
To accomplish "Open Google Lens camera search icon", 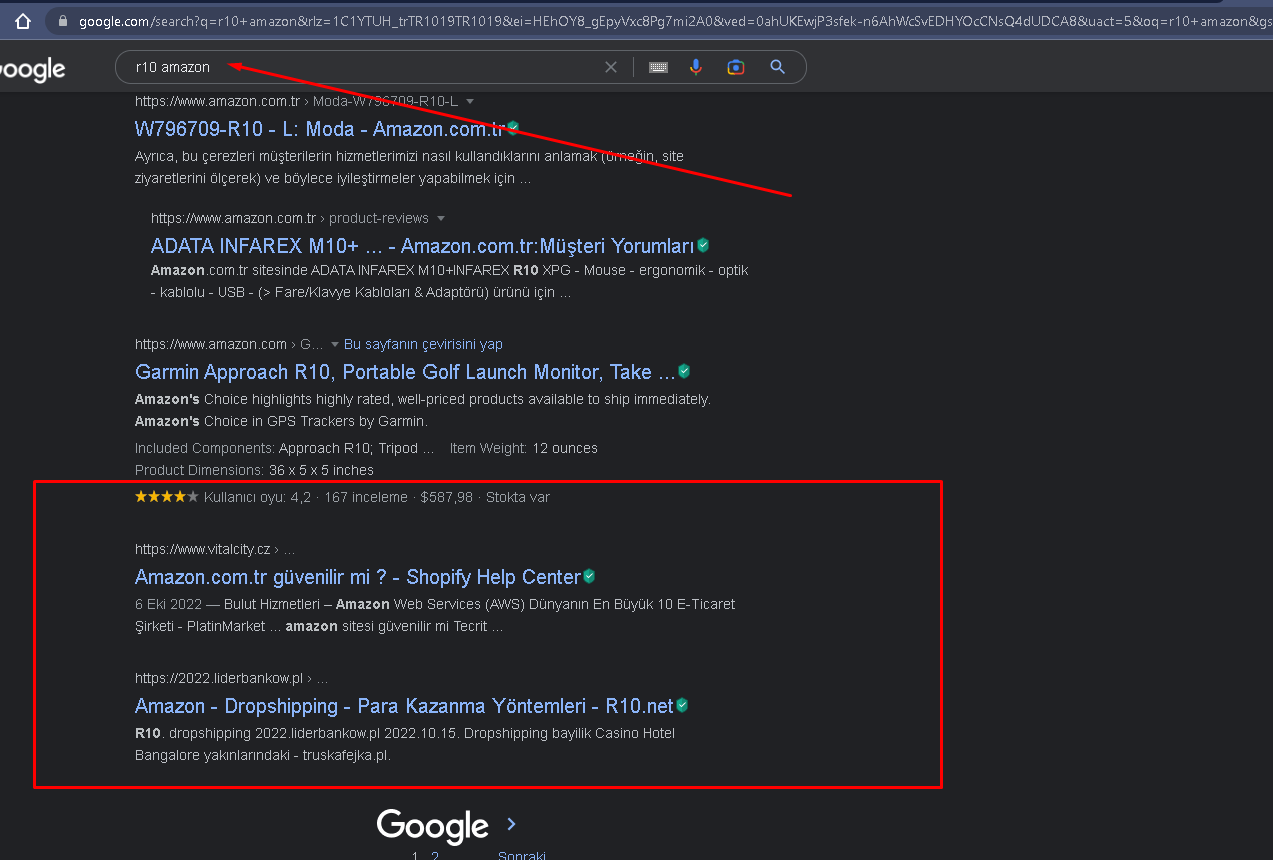I will pos(736,67).
